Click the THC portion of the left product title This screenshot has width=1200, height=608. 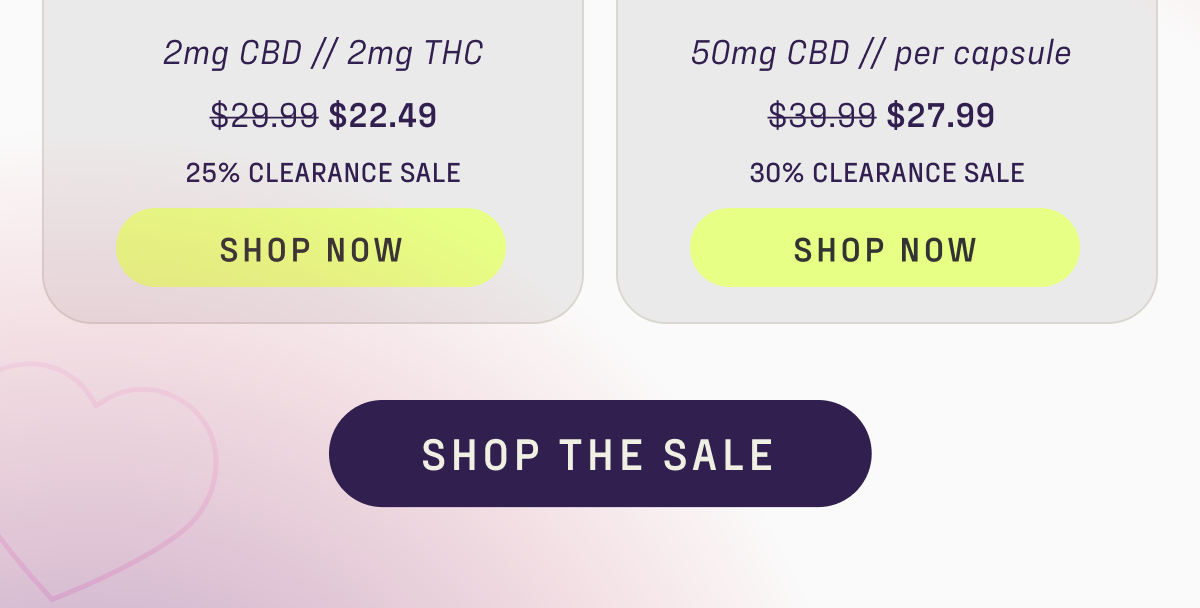point(456,52)
